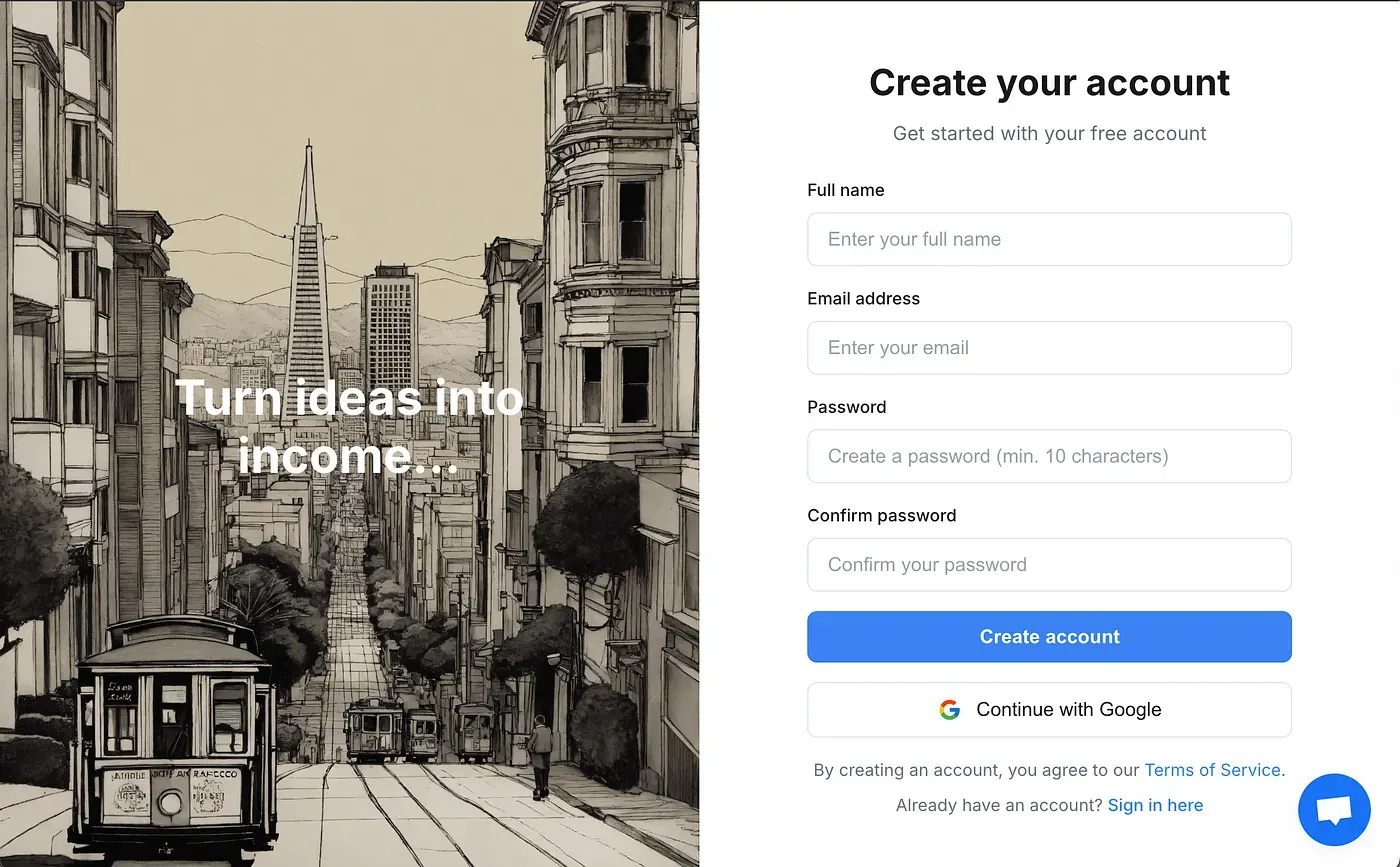Select the Create a password field
The image size is (1400, 867).
(x=1049, y=456)
